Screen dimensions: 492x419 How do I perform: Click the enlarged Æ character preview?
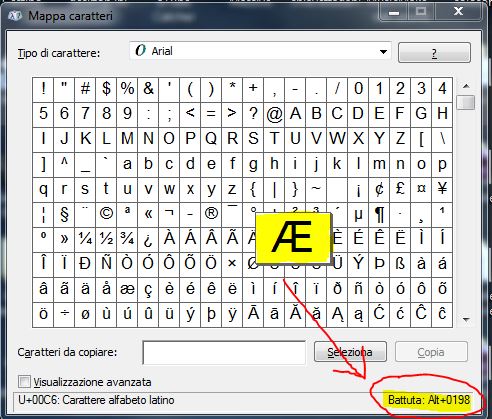293,237
